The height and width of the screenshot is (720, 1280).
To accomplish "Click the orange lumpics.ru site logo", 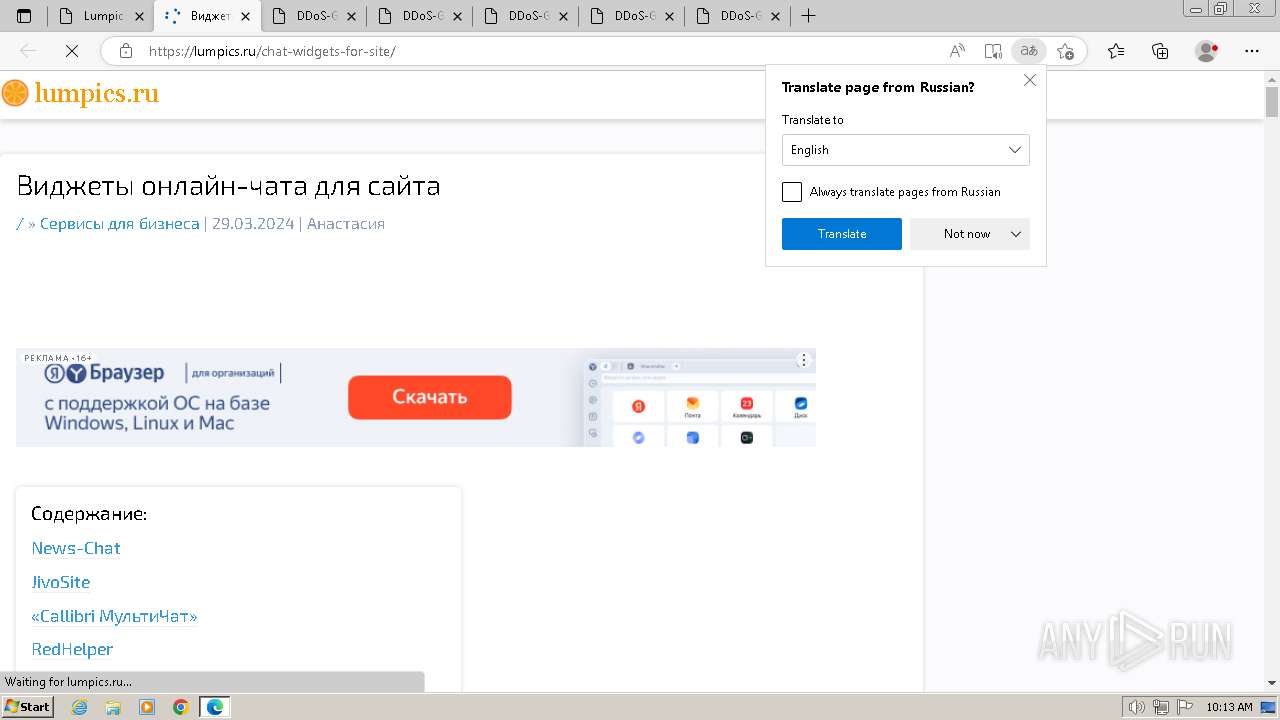I will 80,94.
